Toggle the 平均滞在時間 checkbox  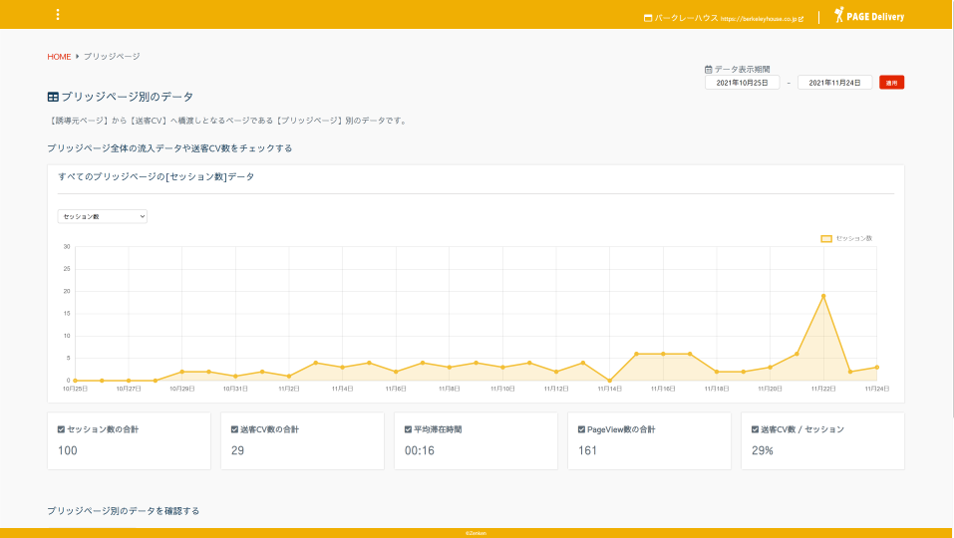pyautogui.click(x=408, y=429)
